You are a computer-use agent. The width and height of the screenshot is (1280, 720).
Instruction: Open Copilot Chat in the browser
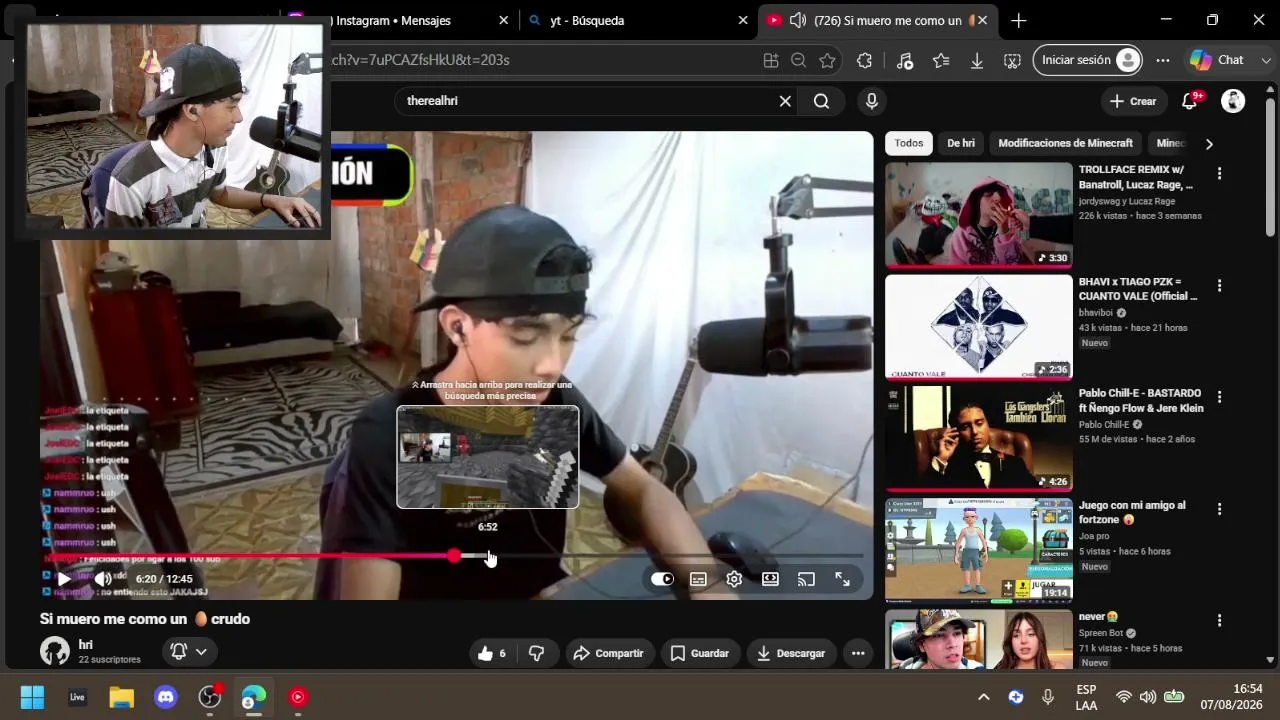[1217, 60]
